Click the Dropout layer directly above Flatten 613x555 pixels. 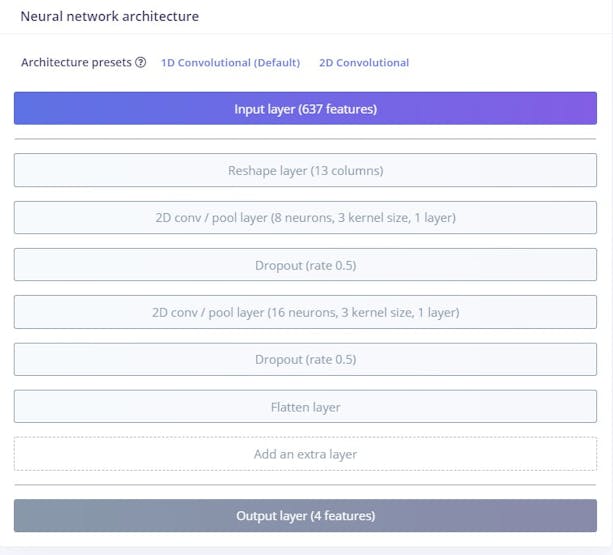tap(305, 359)
